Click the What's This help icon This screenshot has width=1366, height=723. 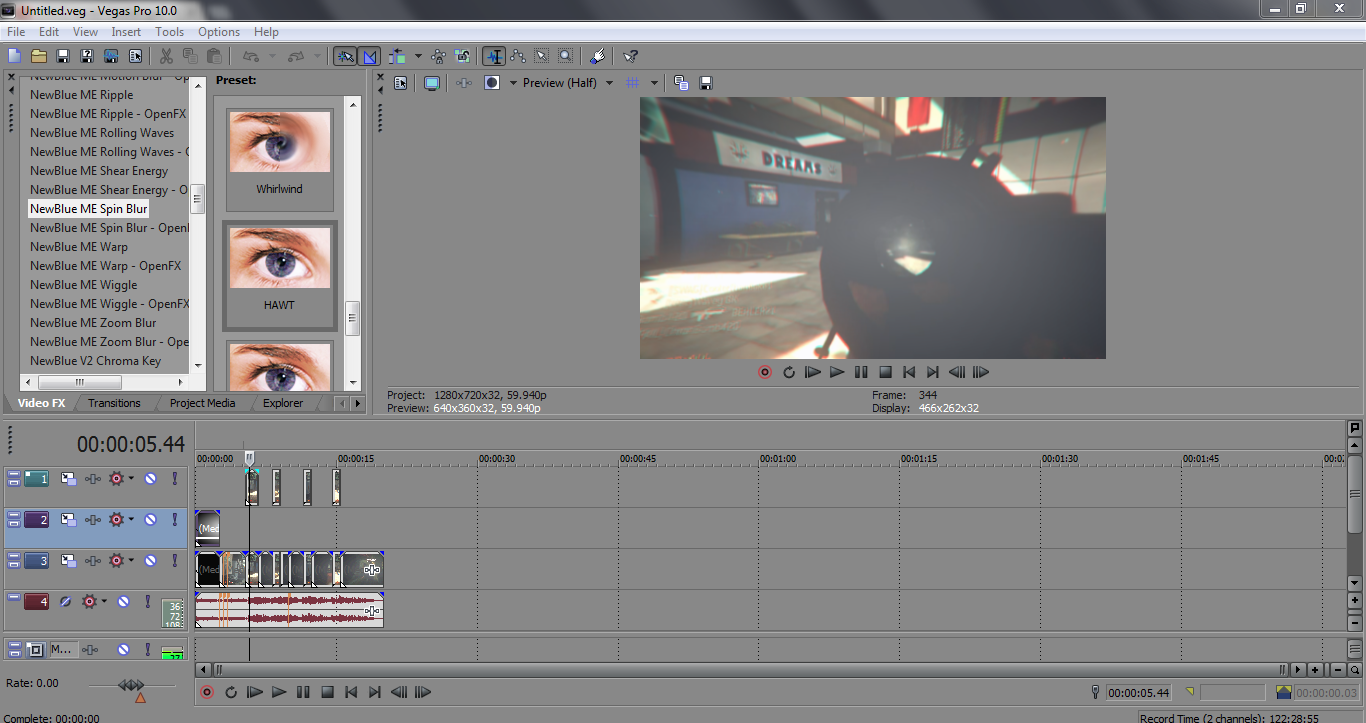[630, 56]
